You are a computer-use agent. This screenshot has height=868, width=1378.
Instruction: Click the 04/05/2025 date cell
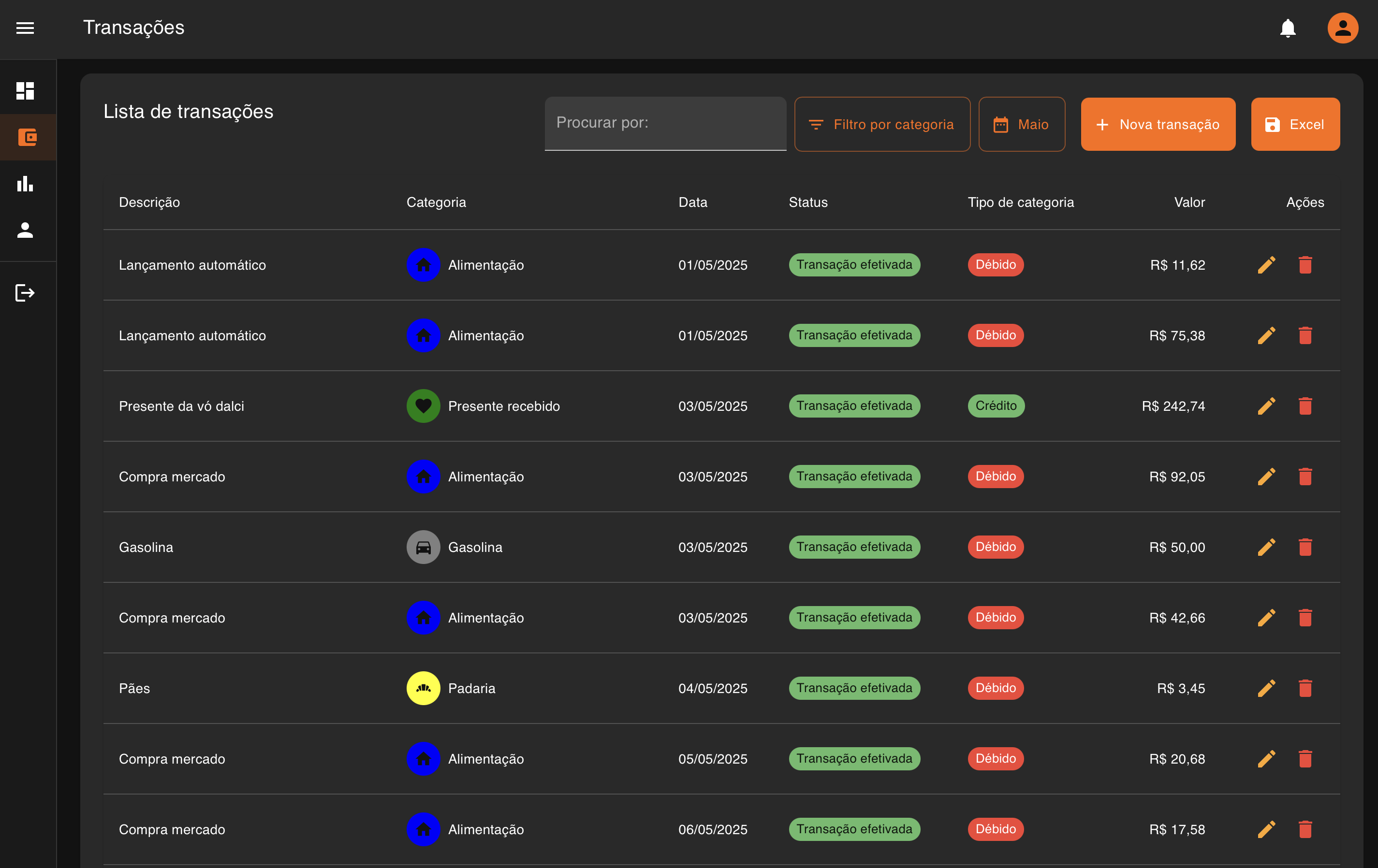[713, 688]
